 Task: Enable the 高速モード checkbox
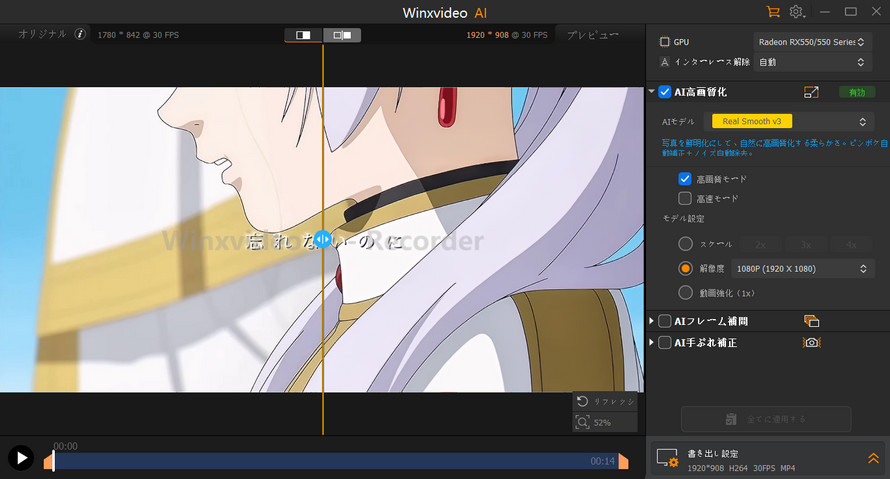coord(685,198)
